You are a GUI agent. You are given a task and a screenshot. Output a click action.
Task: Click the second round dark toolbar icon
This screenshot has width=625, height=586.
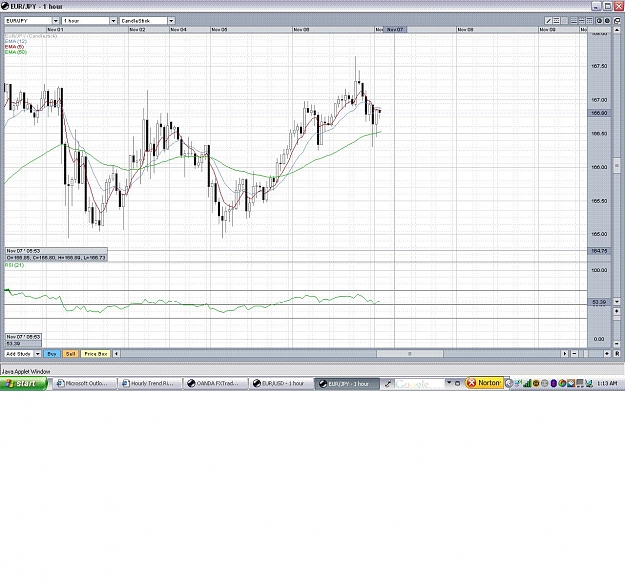click(x=607, y=21)
